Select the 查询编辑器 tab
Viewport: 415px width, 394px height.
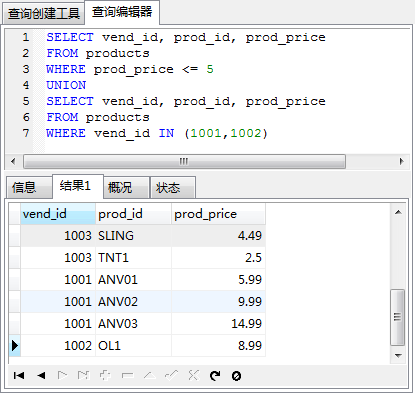[x=122, y=12]
